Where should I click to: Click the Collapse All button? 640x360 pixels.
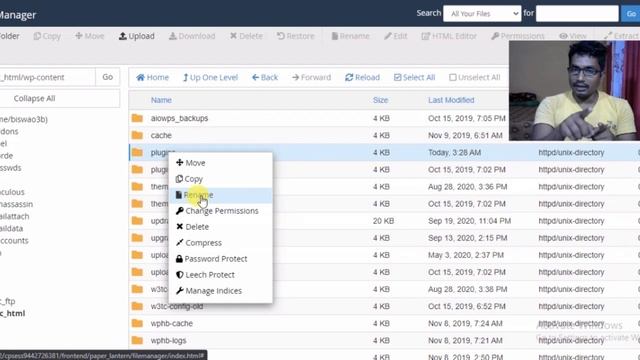60,98
